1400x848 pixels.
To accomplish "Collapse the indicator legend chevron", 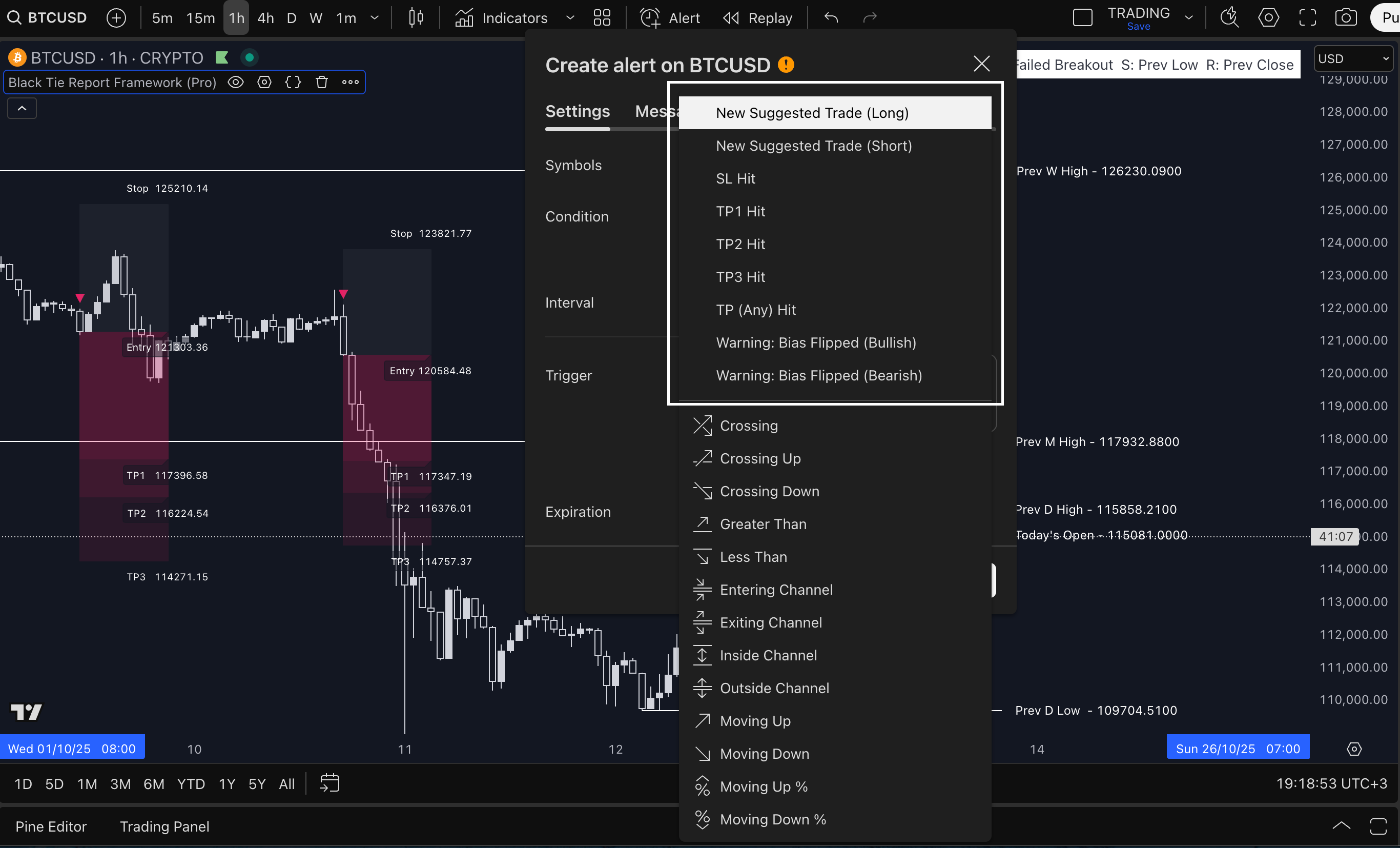I will pyautogui.click(x=22, y=108).
